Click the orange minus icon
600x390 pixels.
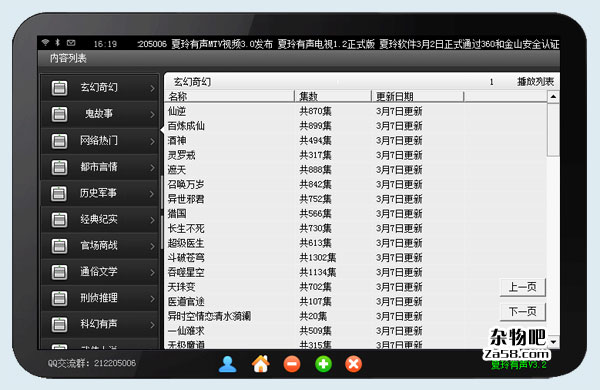292,364
